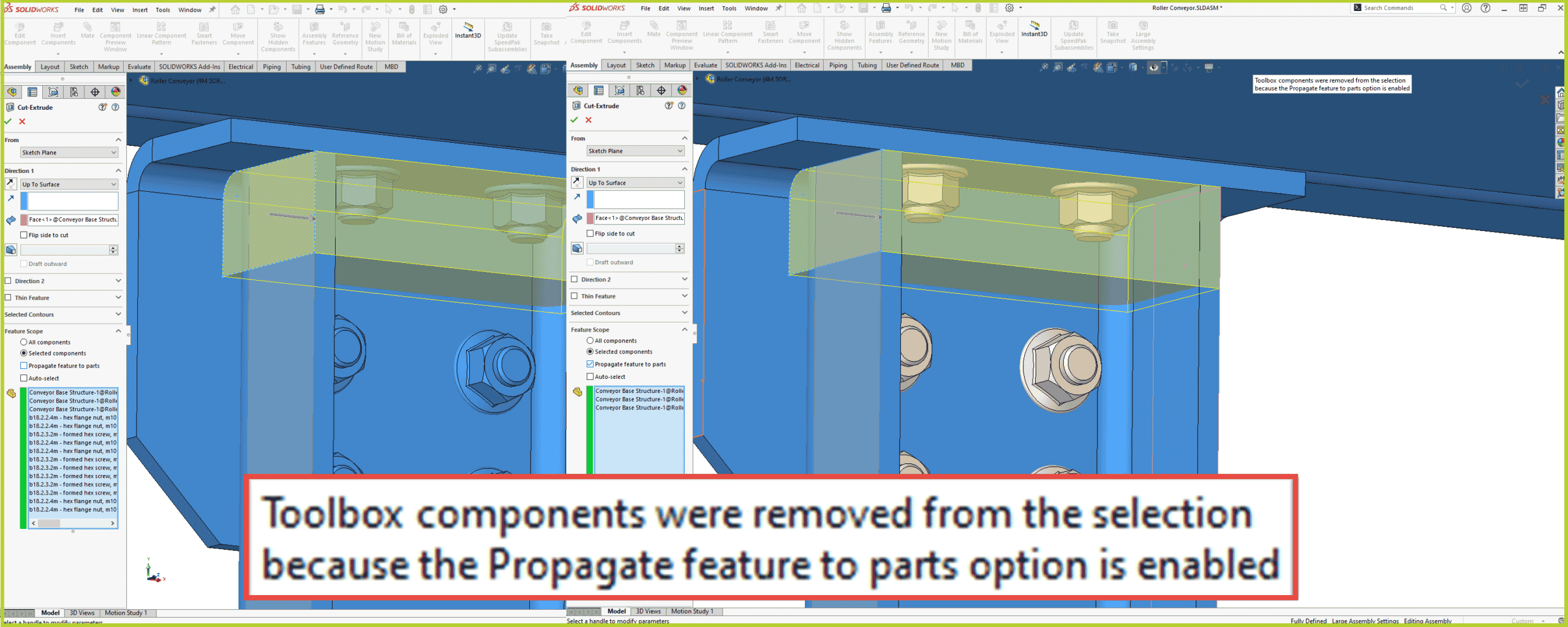Check the Propagate feature to parts option
The image size is (1568, 627).
[23, 365]
